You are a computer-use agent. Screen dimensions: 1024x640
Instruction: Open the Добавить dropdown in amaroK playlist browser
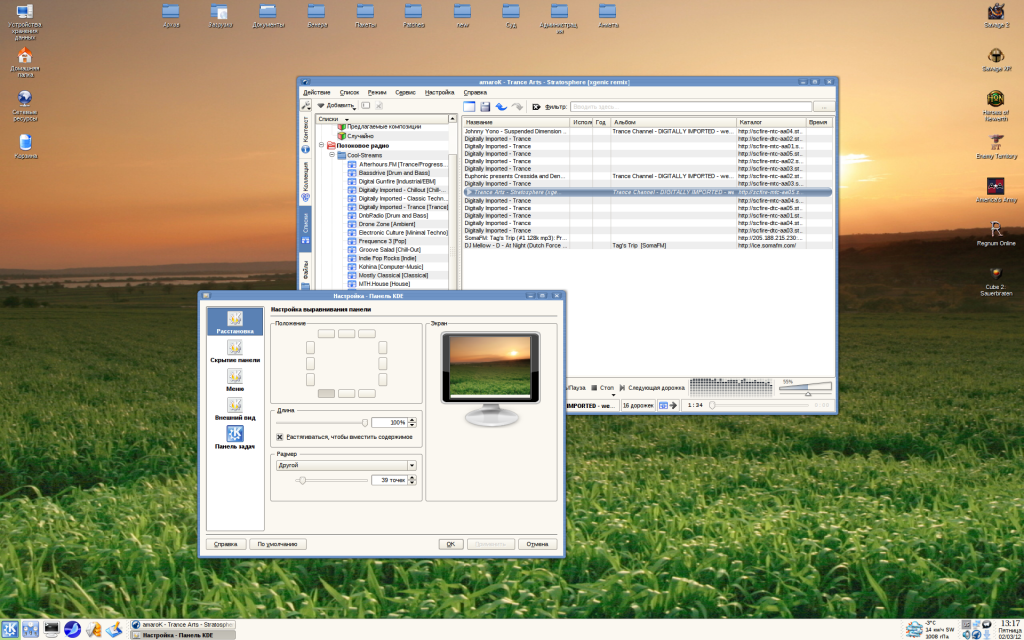point(336,106)
